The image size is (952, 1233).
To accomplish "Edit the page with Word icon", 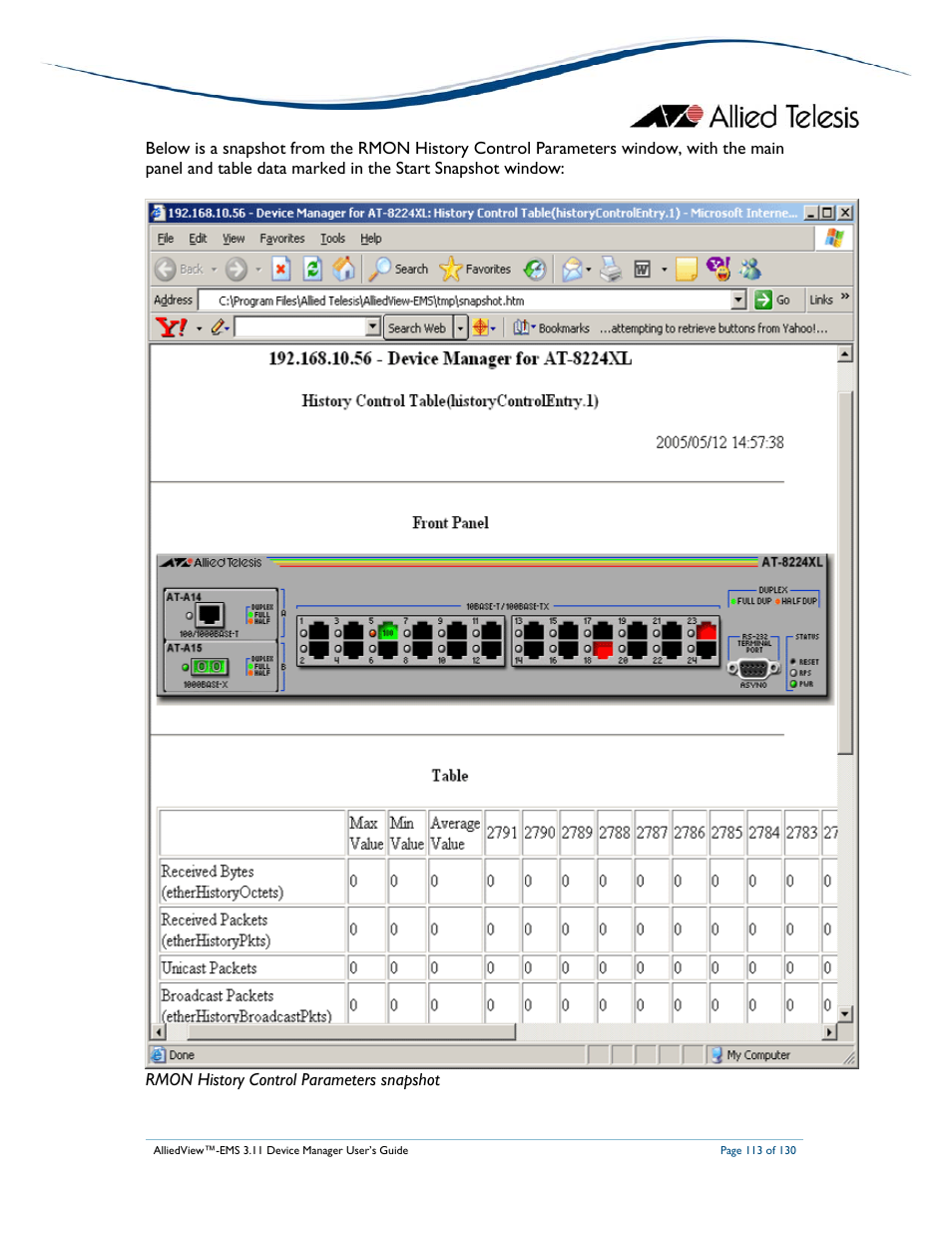I will 643,270.
